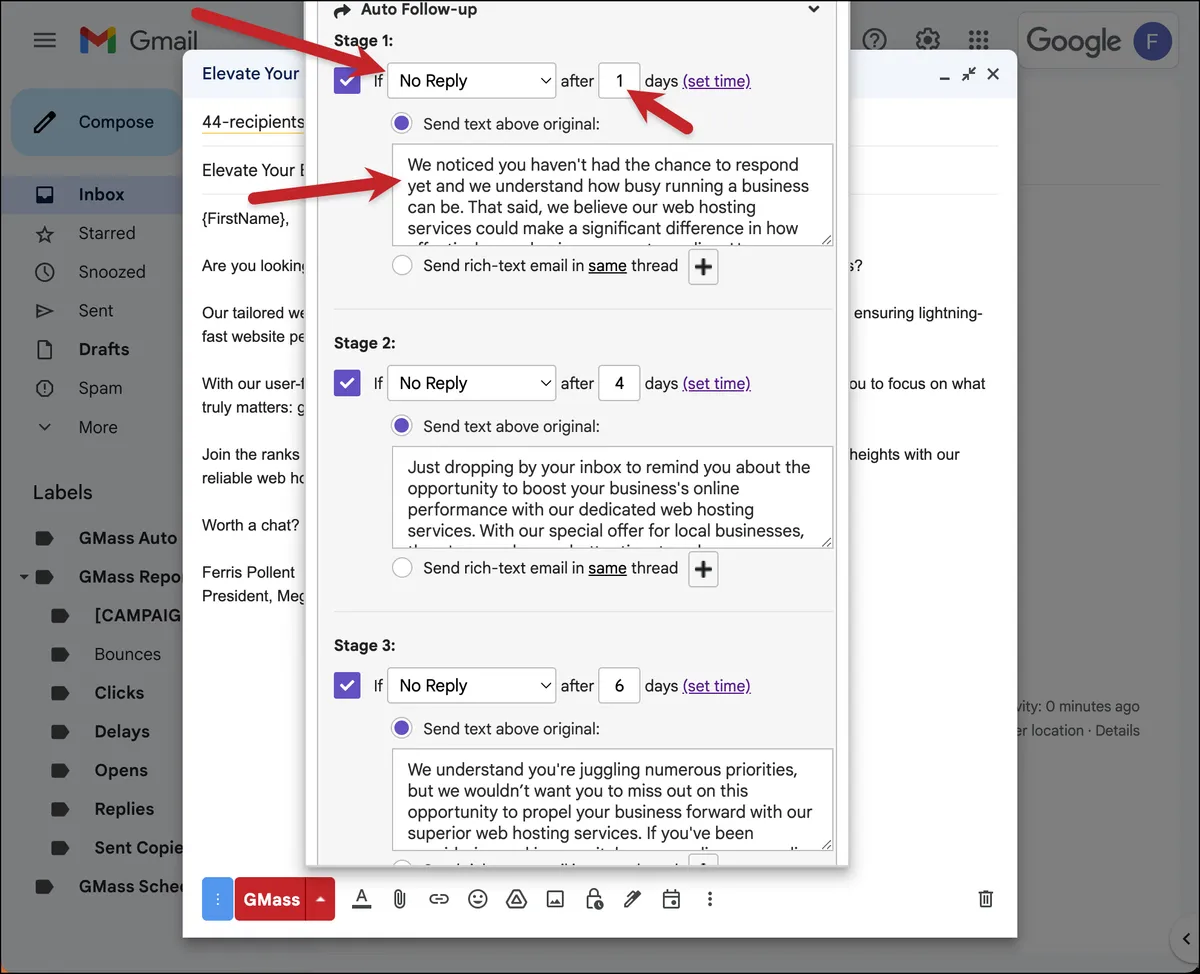Click the Stage 3 days input field

click(x=620, y=686)
